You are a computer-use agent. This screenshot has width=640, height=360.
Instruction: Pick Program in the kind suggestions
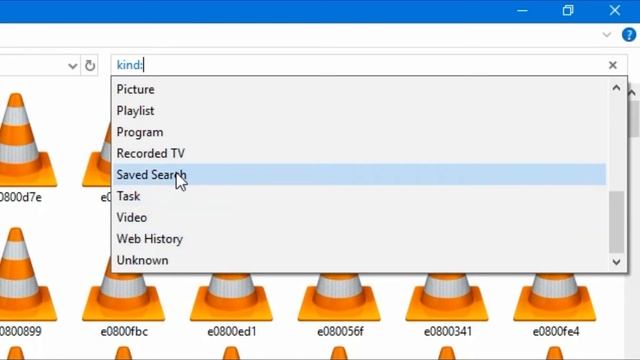pos(359,132)
